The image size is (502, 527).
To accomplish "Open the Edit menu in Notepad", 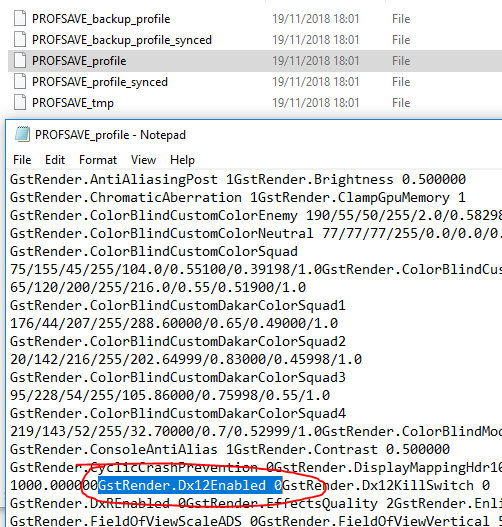I will pos(55,160).
